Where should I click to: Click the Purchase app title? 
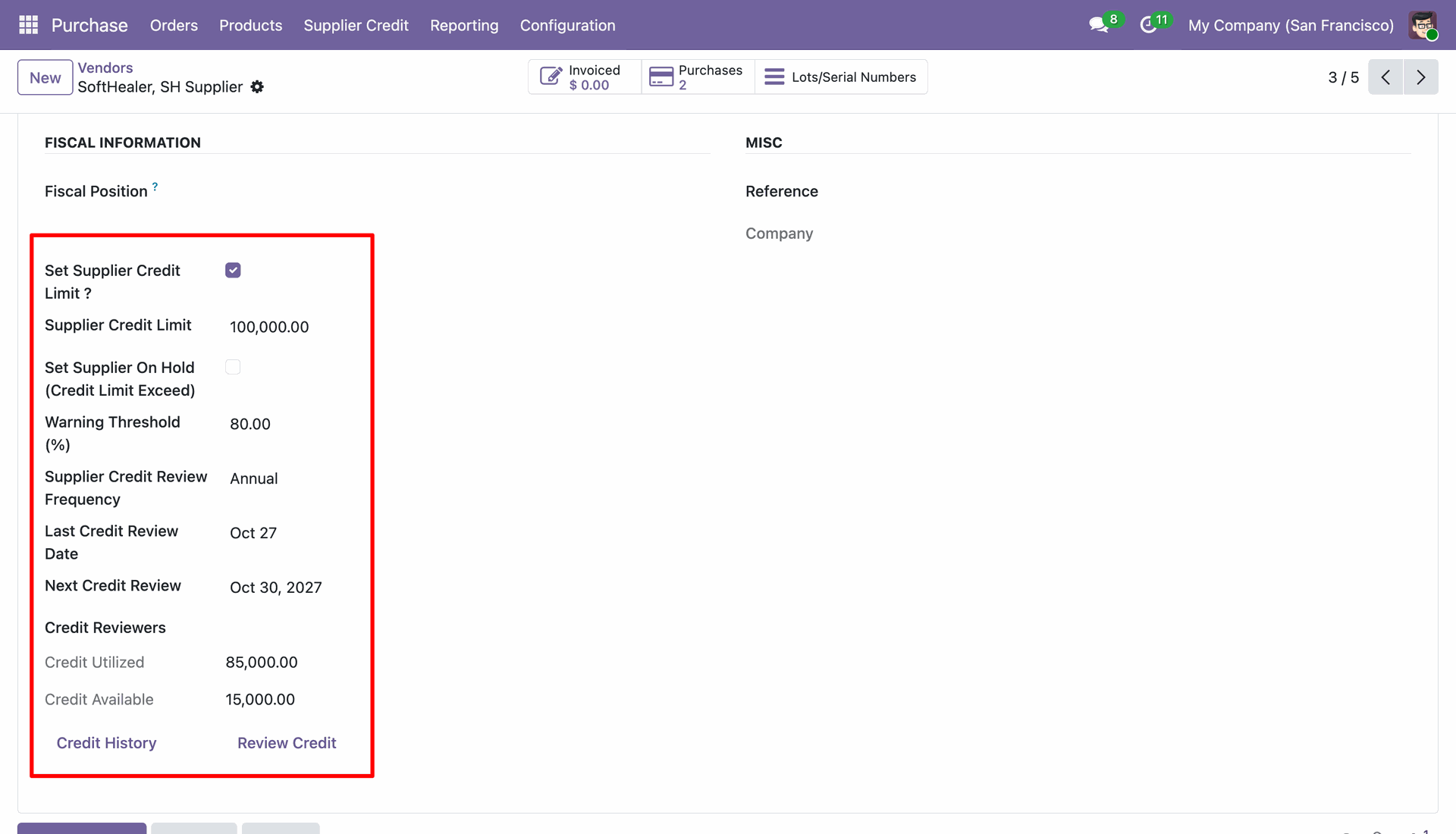(89, 25)
